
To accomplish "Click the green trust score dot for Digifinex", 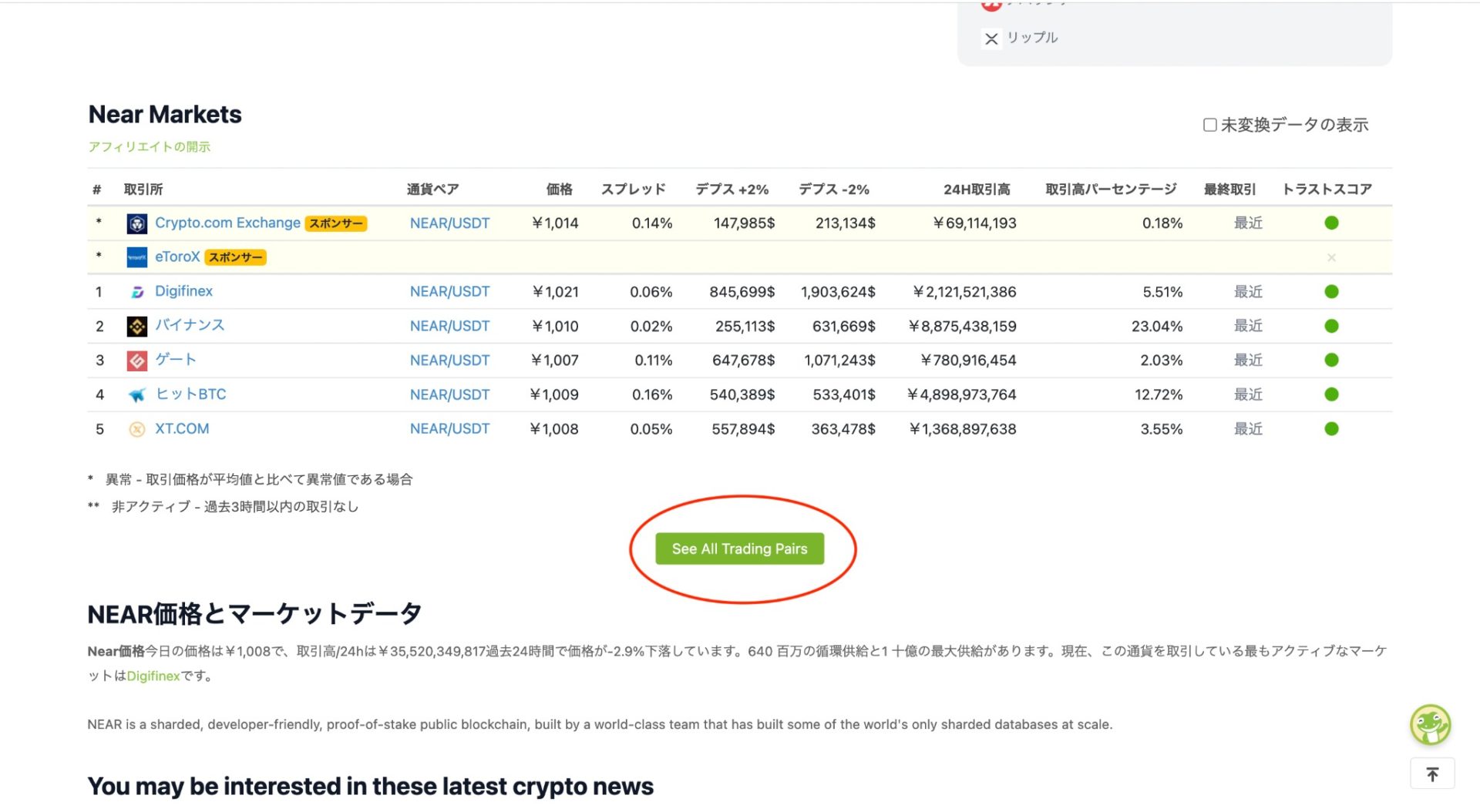I will coord(1331,291).
